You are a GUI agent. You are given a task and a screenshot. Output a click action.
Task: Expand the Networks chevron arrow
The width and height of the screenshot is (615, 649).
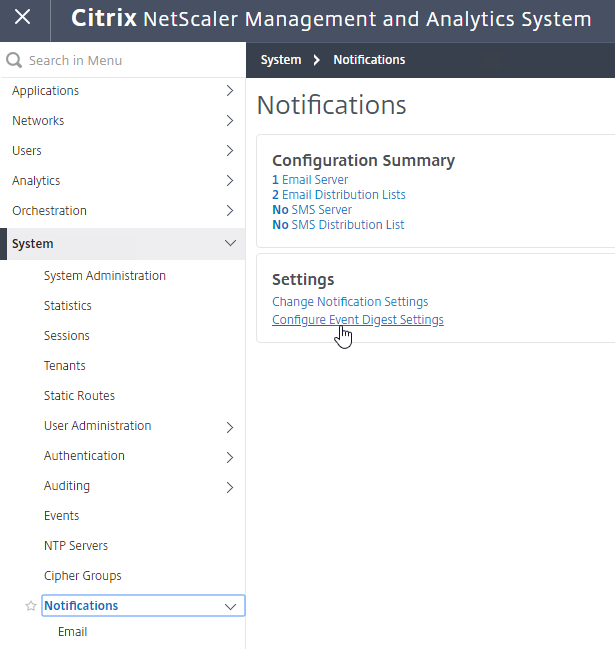(230, 120)
